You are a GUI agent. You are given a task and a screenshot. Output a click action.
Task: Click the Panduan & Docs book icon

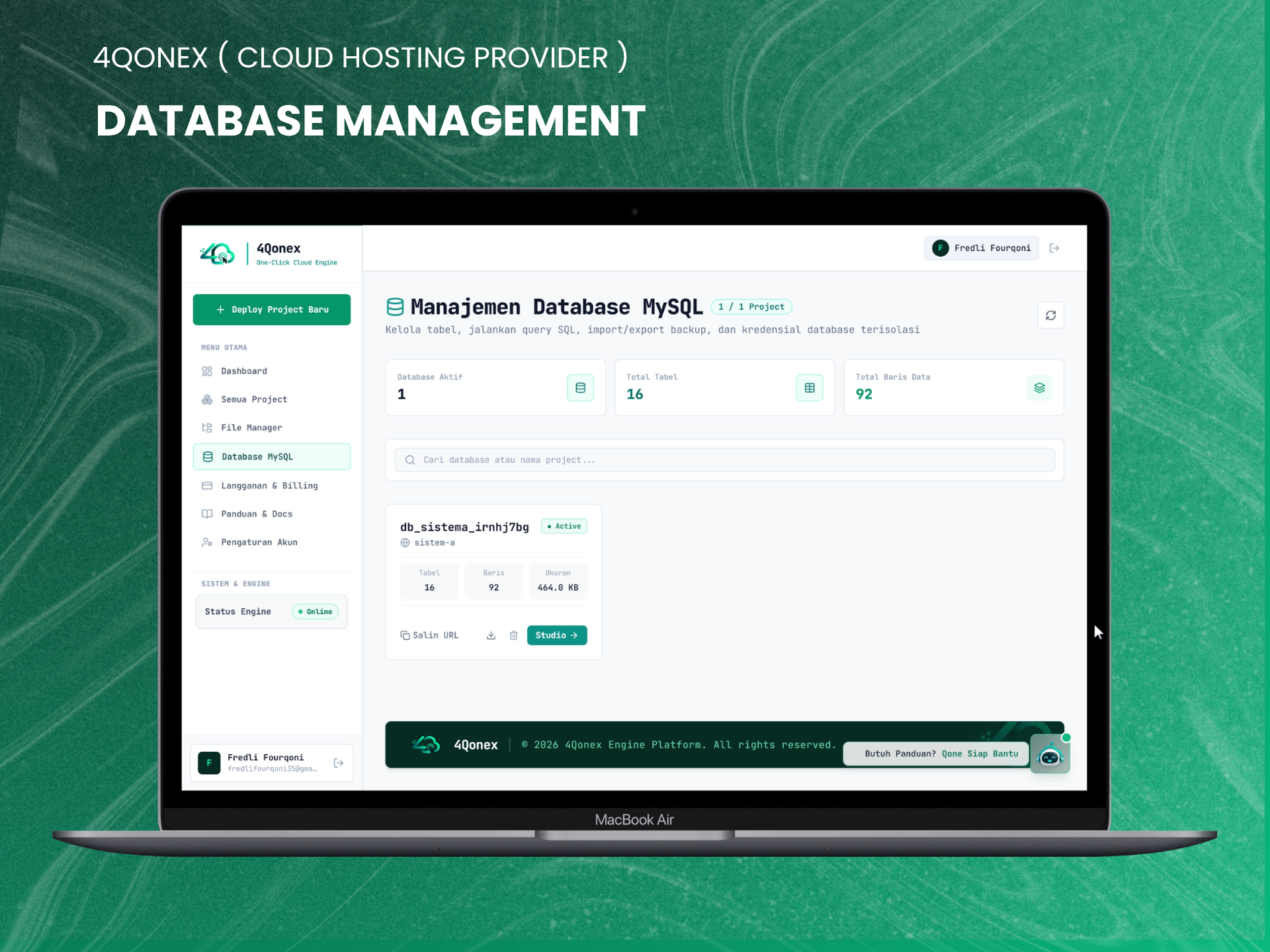click(x=207, y=514)
